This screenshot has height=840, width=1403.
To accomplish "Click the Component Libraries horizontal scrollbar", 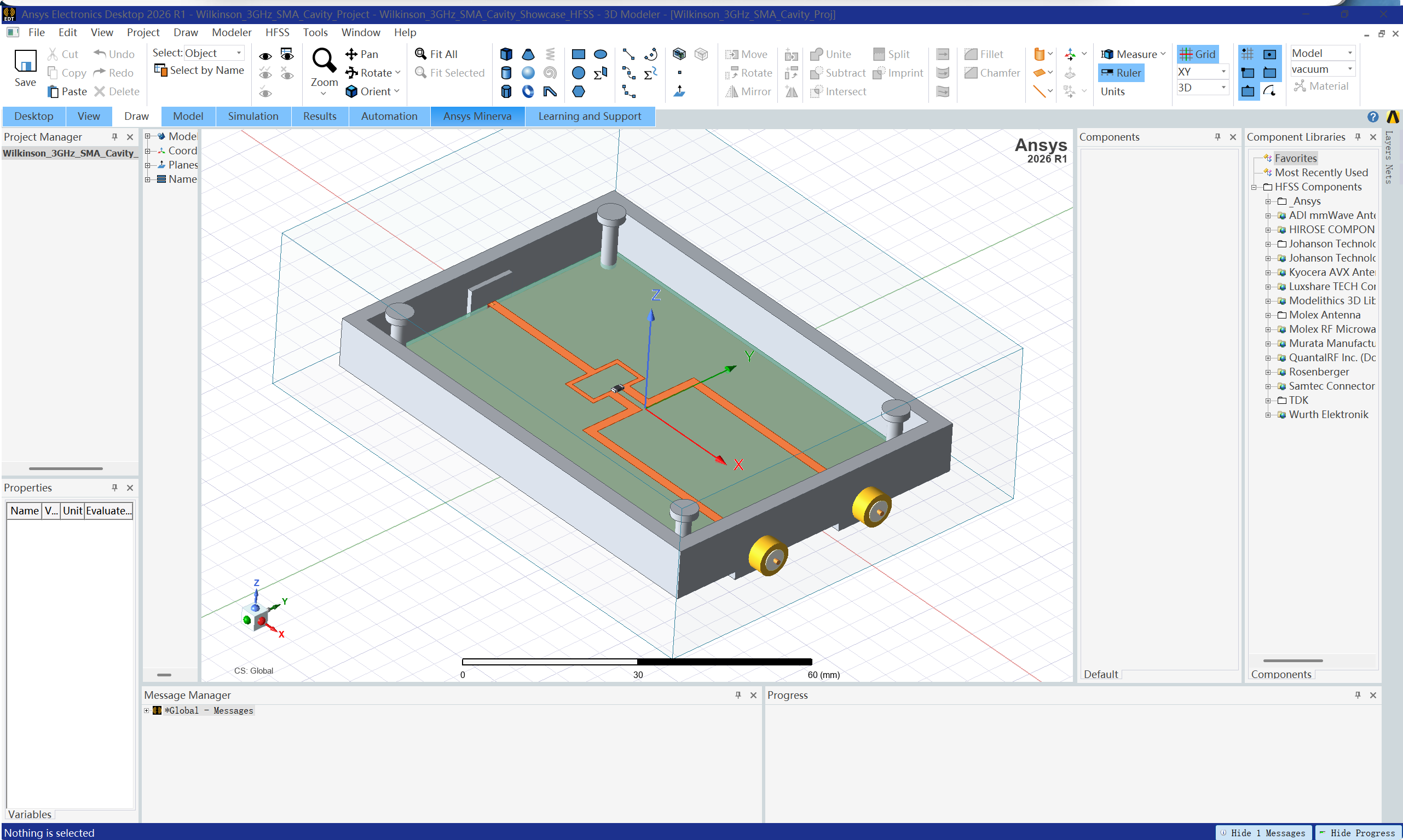I will coord(1292,661).
